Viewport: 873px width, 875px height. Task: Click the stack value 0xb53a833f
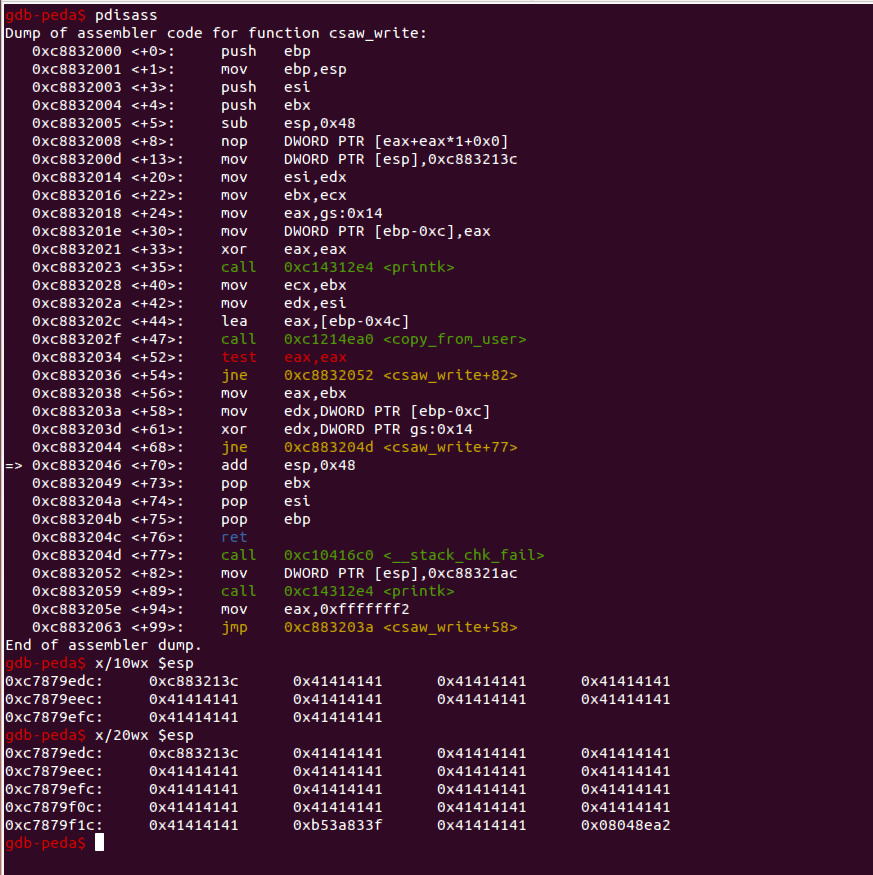pos(337,825)
